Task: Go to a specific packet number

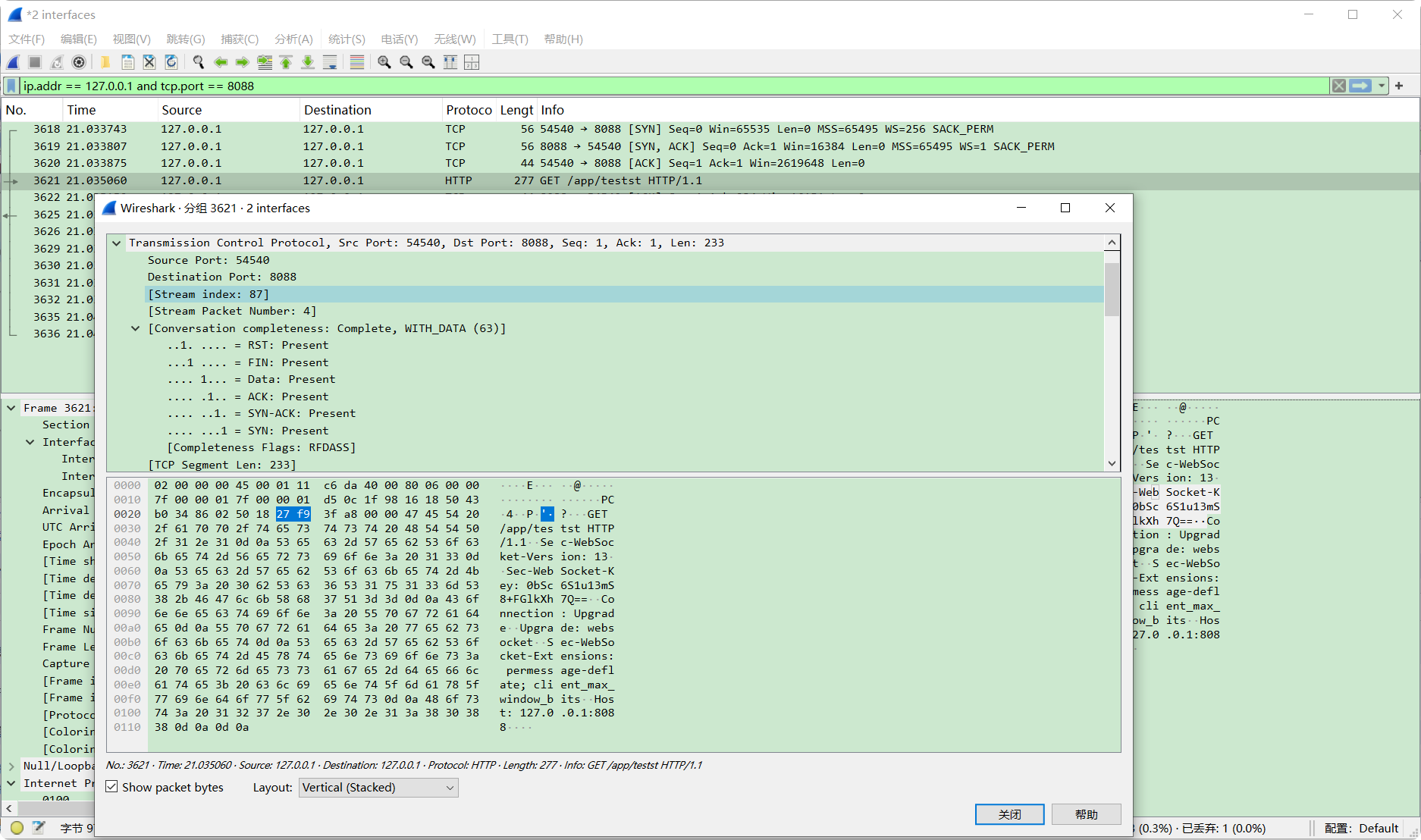Action: [x=265, y=62]
